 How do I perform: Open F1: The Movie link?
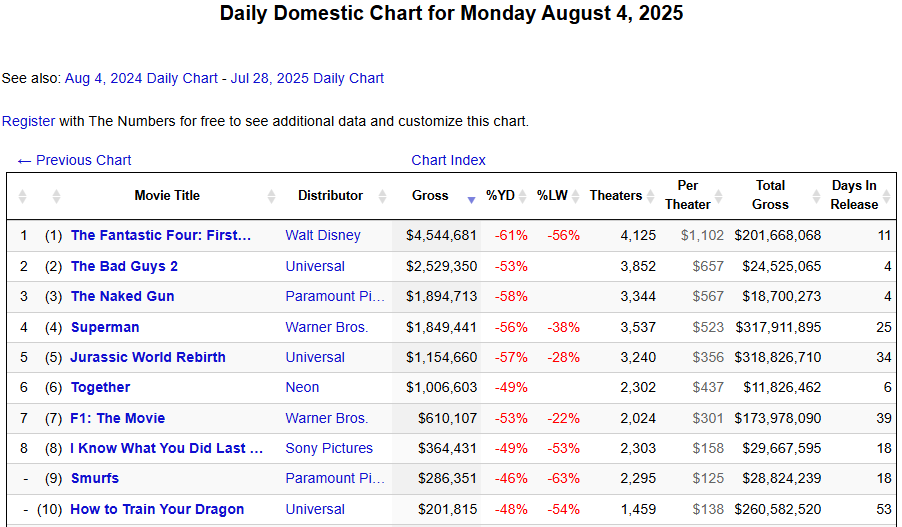(x=117, y=418)
